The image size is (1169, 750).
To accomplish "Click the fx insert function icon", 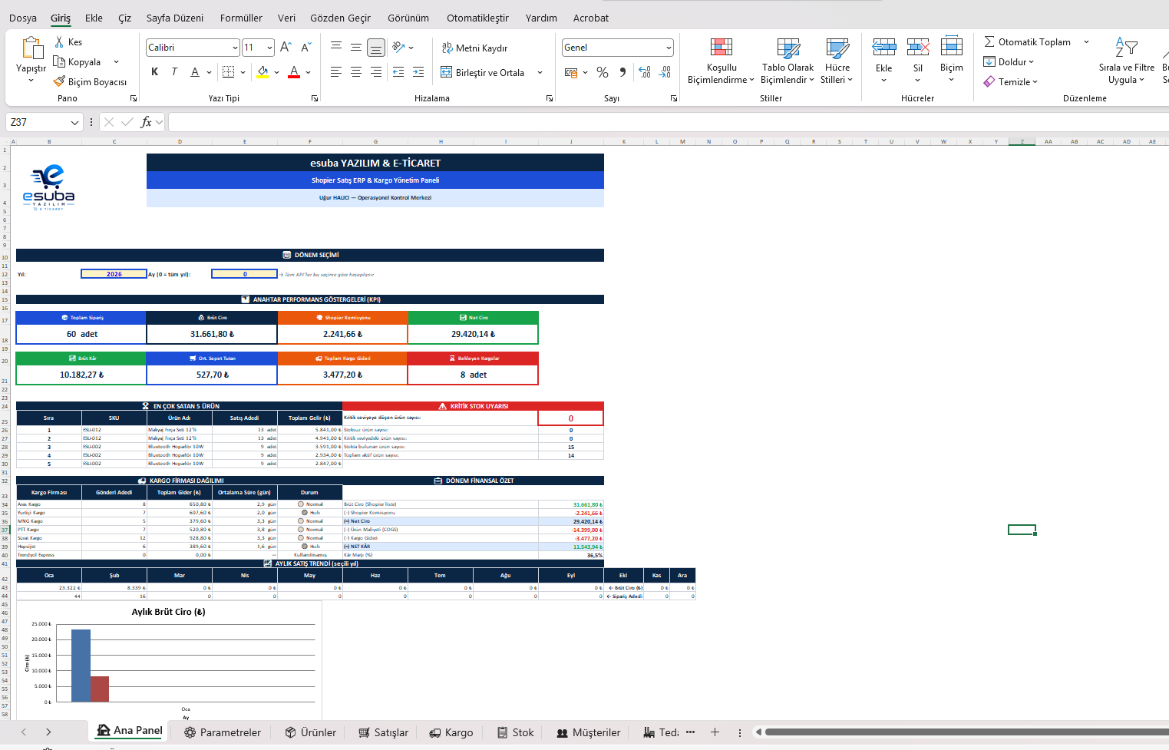I will (146, 122).
